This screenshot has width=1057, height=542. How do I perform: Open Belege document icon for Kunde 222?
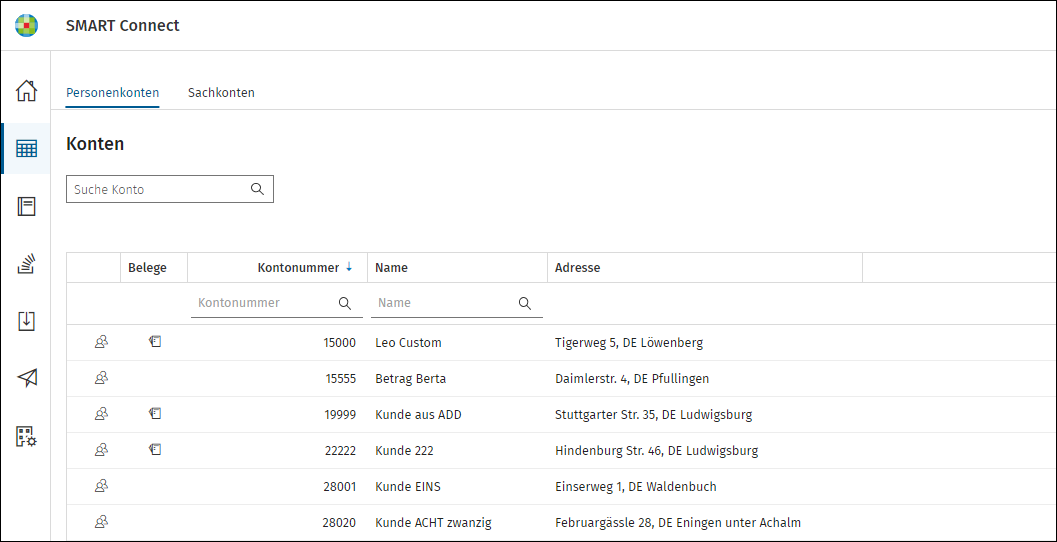click(x=155, y=449)
